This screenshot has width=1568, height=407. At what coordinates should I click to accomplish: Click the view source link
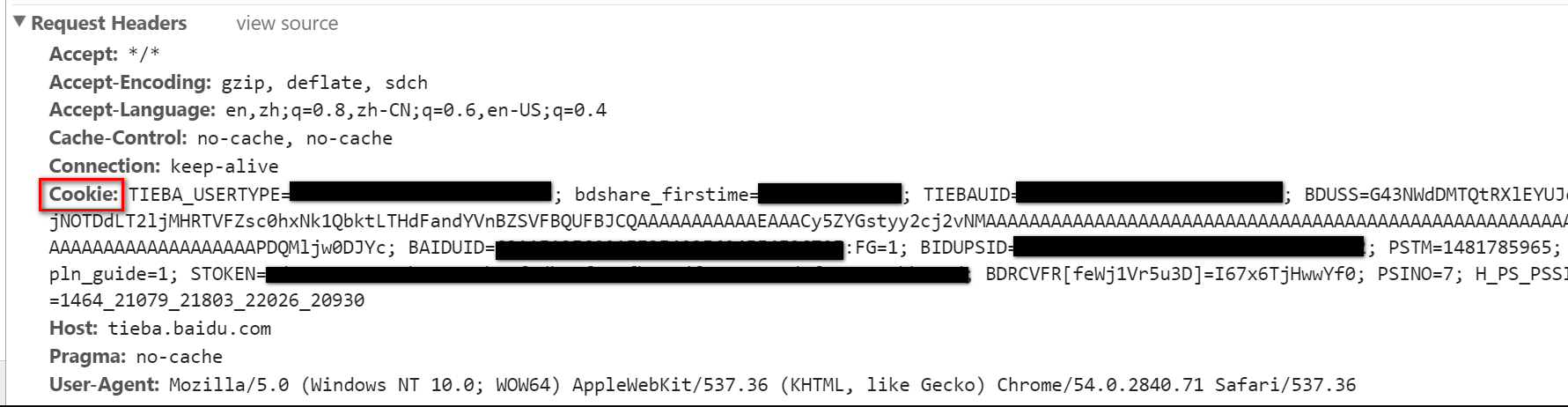287,24
